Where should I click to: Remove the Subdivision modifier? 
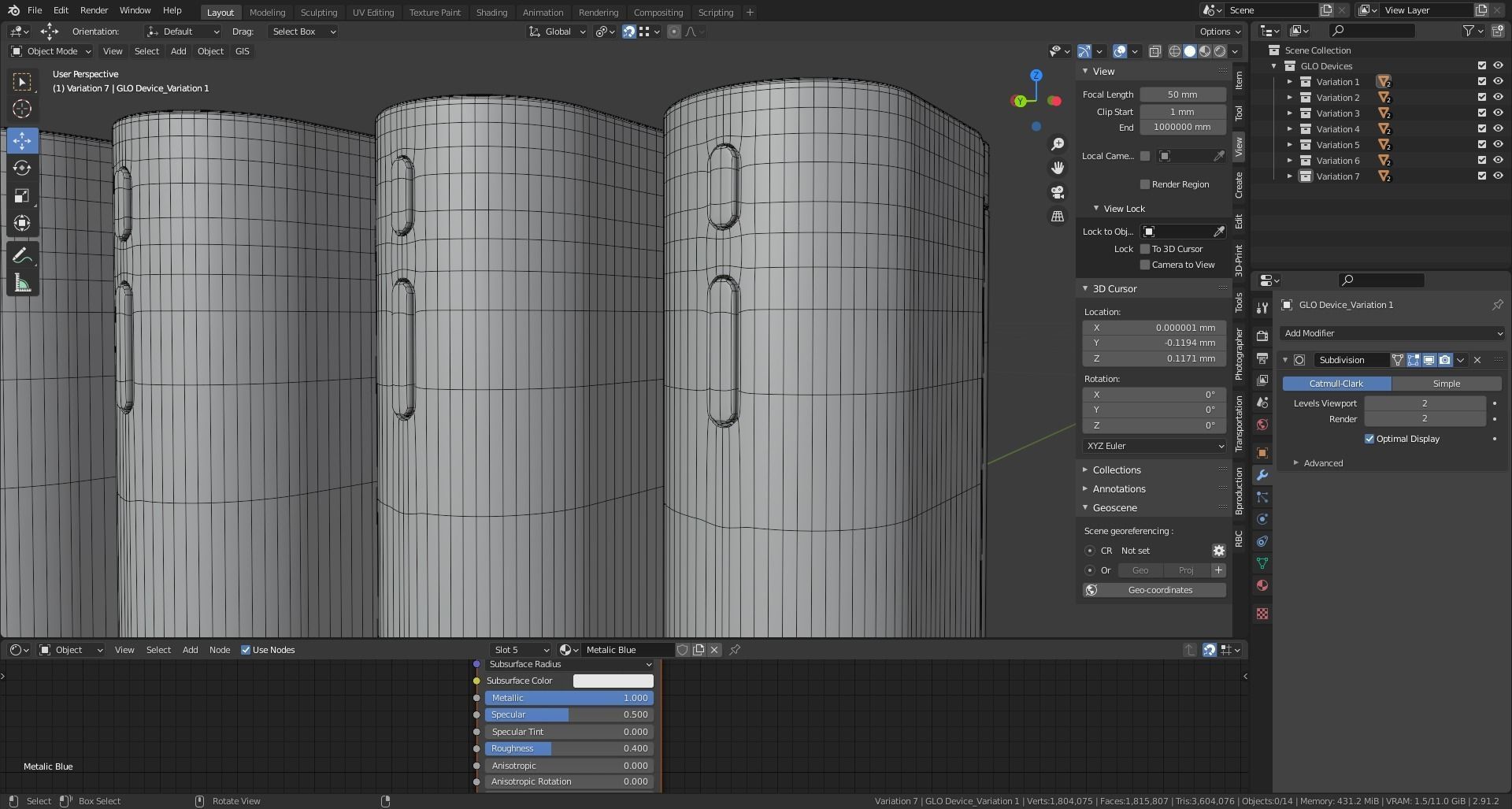1477,360
